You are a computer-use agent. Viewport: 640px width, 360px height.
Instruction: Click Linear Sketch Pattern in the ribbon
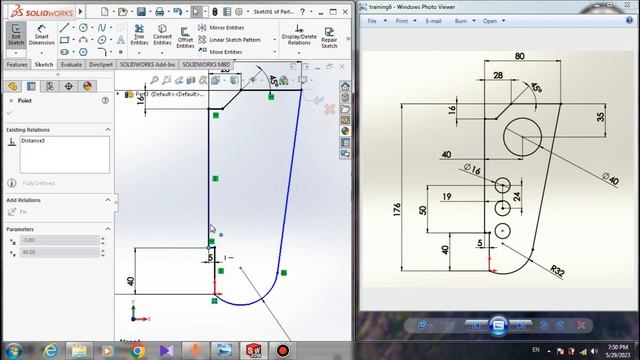229,40
